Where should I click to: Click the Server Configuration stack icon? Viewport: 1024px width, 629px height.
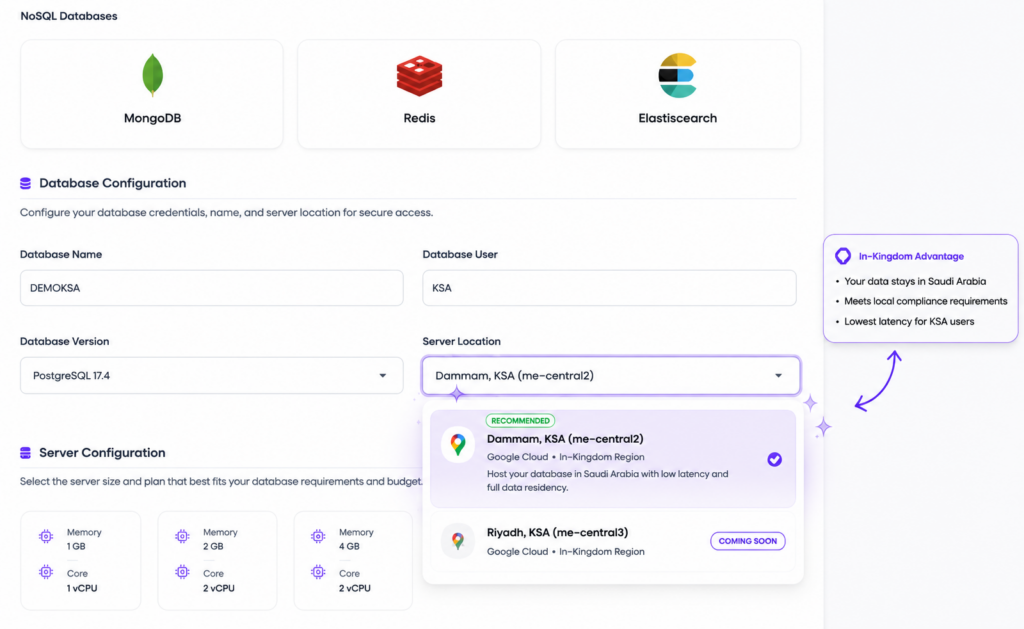click(25, 453)
